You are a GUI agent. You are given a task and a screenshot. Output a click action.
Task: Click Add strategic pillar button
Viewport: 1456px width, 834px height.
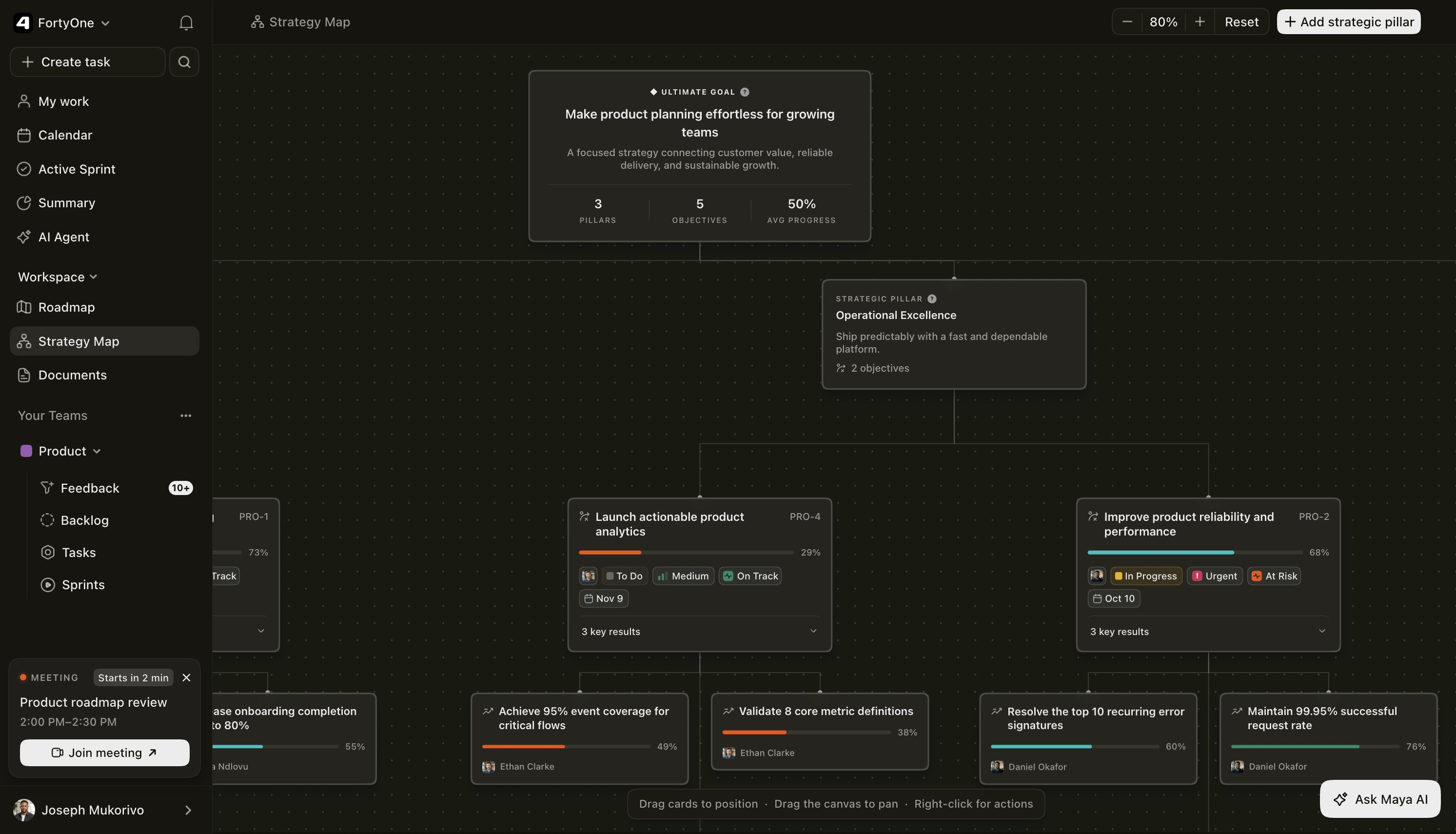click(1348, 22)
